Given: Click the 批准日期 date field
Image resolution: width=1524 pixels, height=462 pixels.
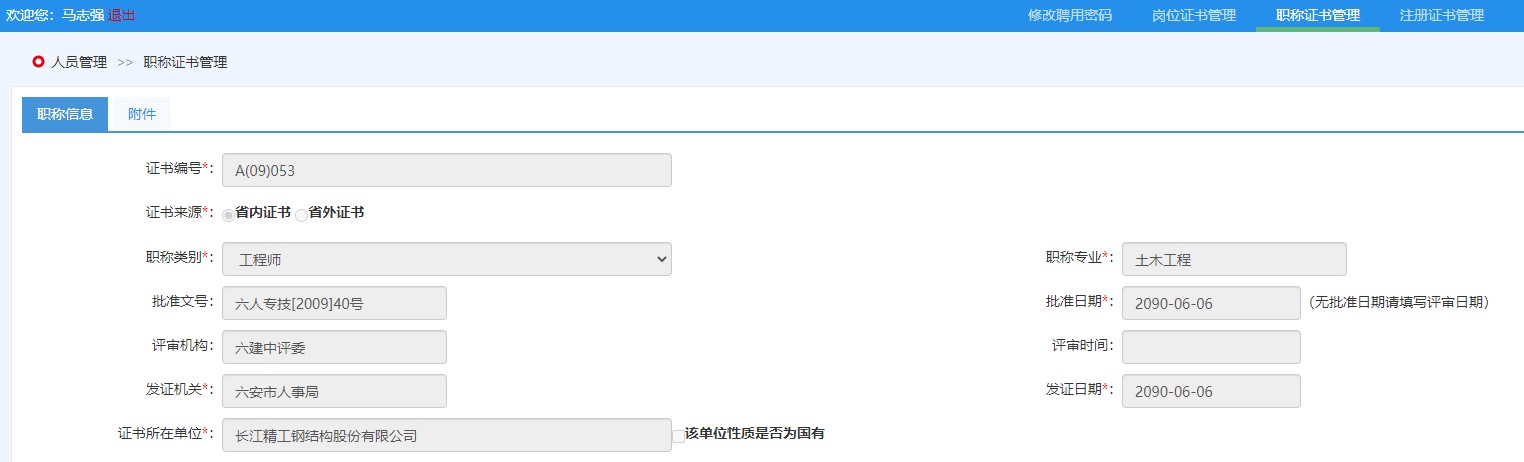Looking at the screenshot, I should 1211,303.
